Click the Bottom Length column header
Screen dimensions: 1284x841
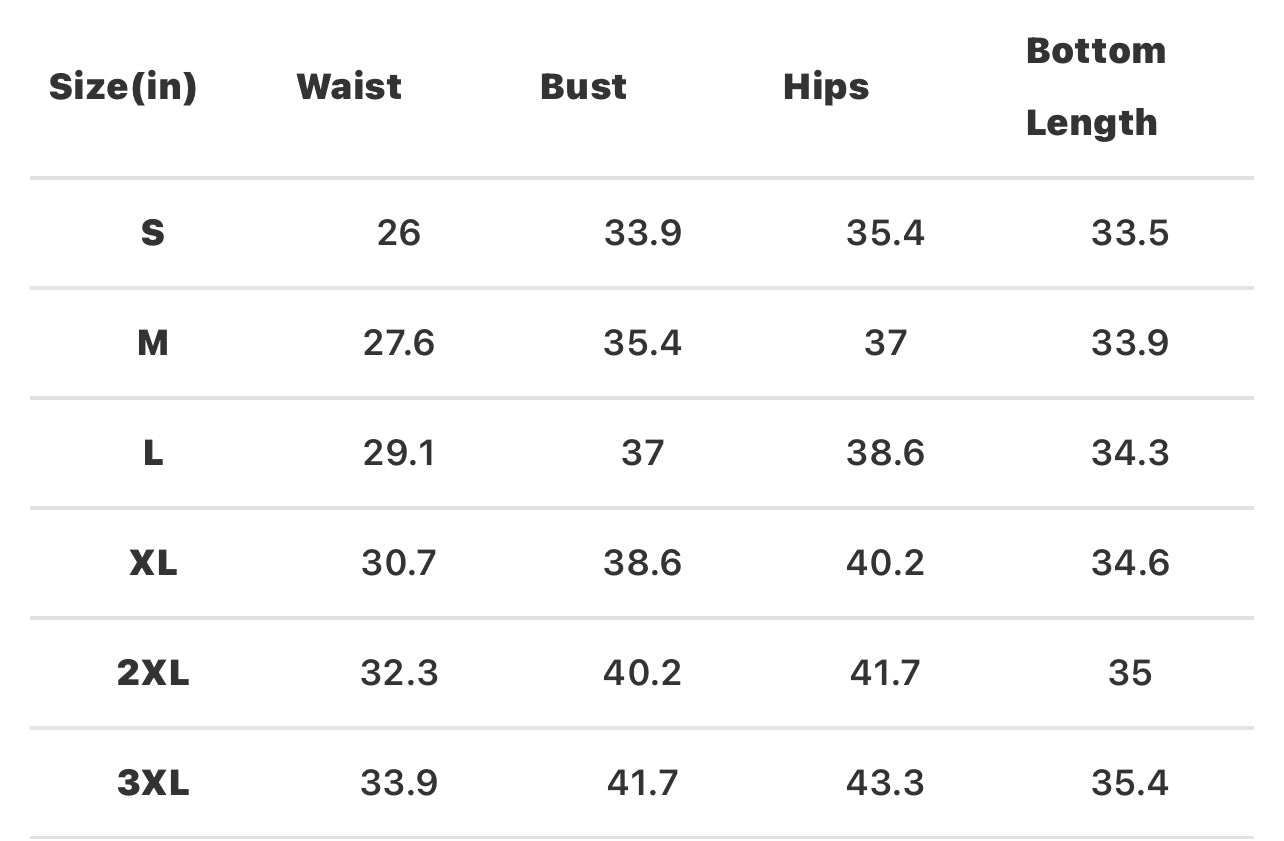pos(1095,87)
